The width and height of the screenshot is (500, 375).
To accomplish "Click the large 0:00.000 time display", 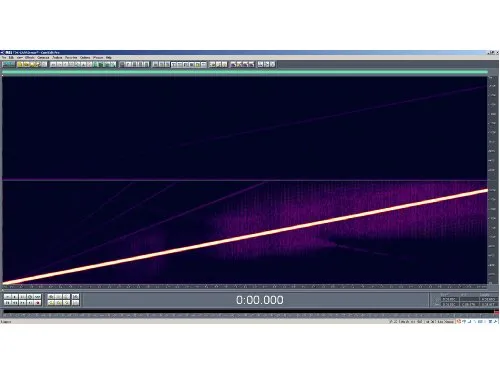I will pyautogui.click(x=260, y=300).
